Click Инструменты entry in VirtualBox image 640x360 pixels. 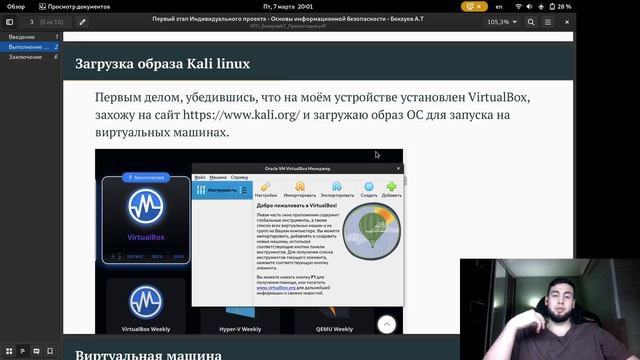pos(222,190)
